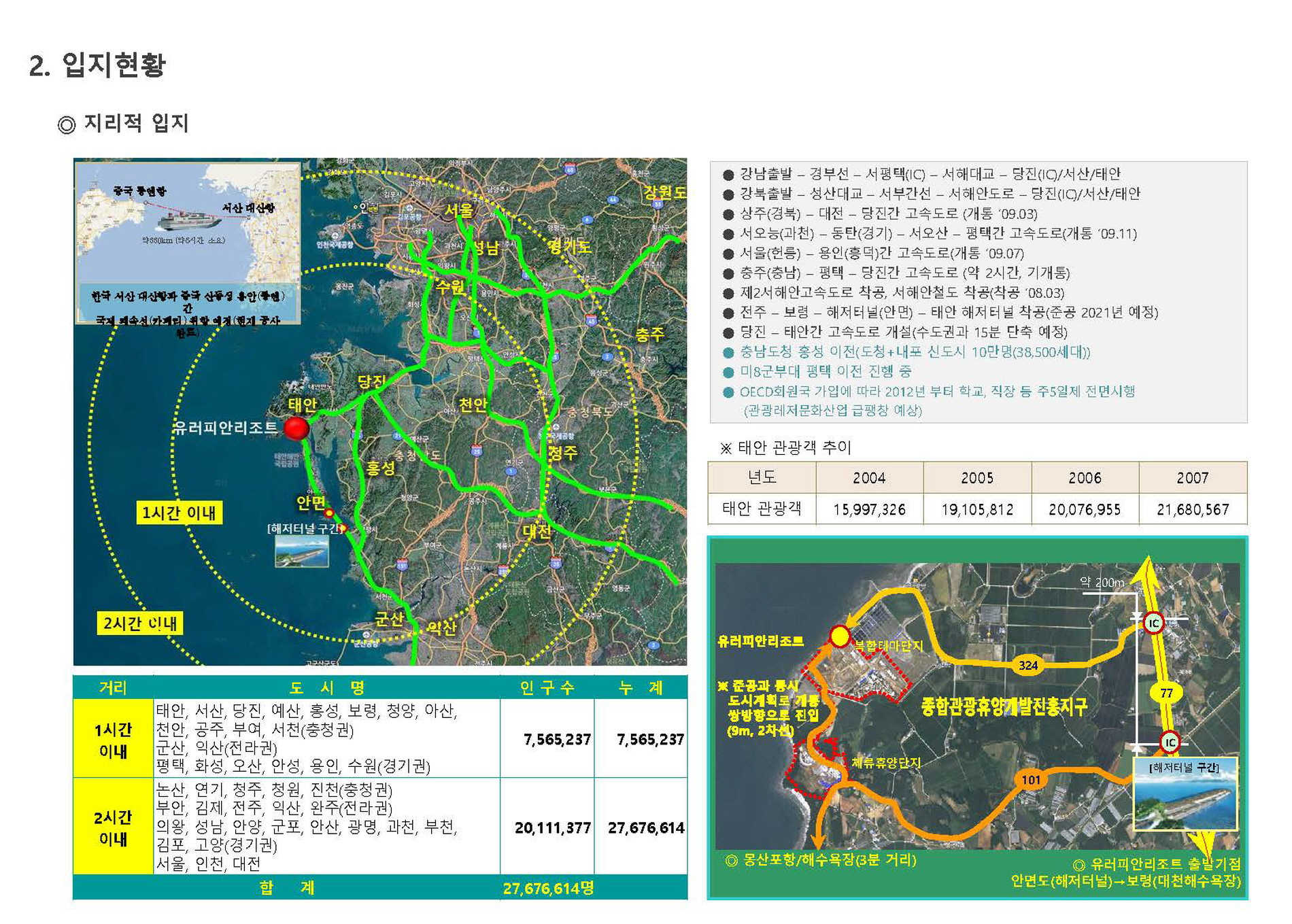Select the yellow 2시간 이내 row header cell
The height and width of the screenshot is (924, 1292).
click(x=113, y=827)
